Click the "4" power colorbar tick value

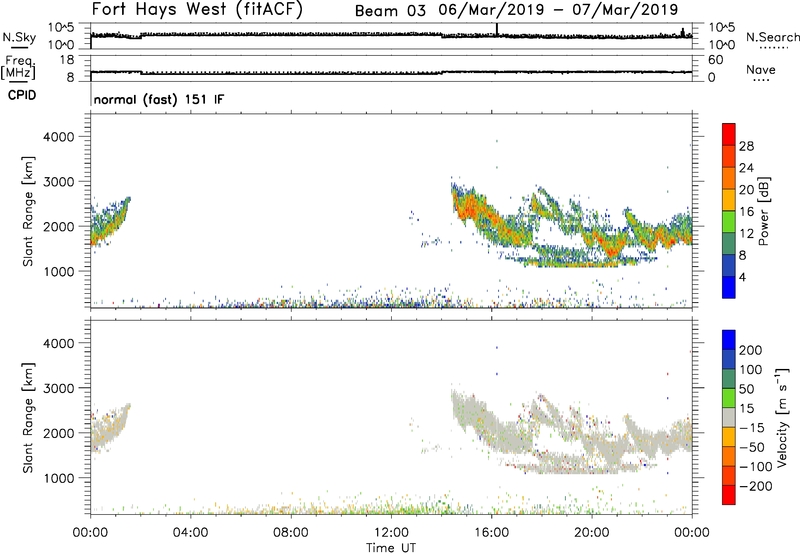742,277
